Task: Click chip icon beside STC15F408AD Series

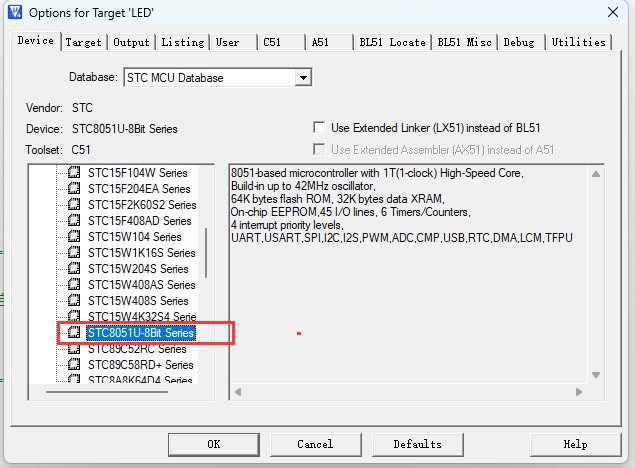Action: click(74, 220)
